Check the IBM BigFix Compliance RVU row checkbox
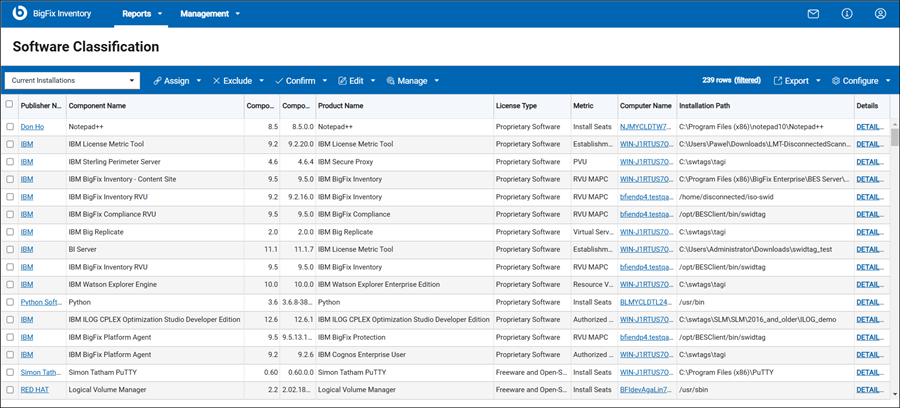Viewport: 900px width, 408px height. (x=9, y=215)
